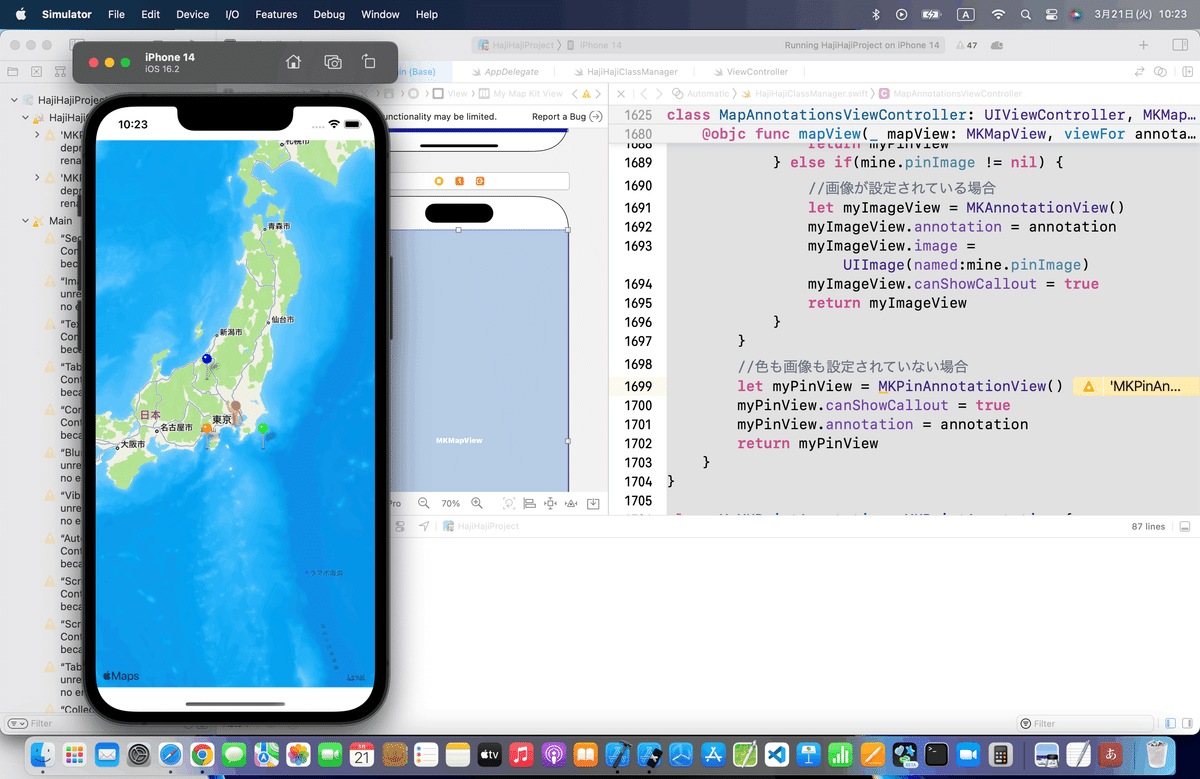Image resolution: width=1200 pixels, height=779 pixels.
Task: Open the Align constraints tool in storyboard
Action: (529, 504)
